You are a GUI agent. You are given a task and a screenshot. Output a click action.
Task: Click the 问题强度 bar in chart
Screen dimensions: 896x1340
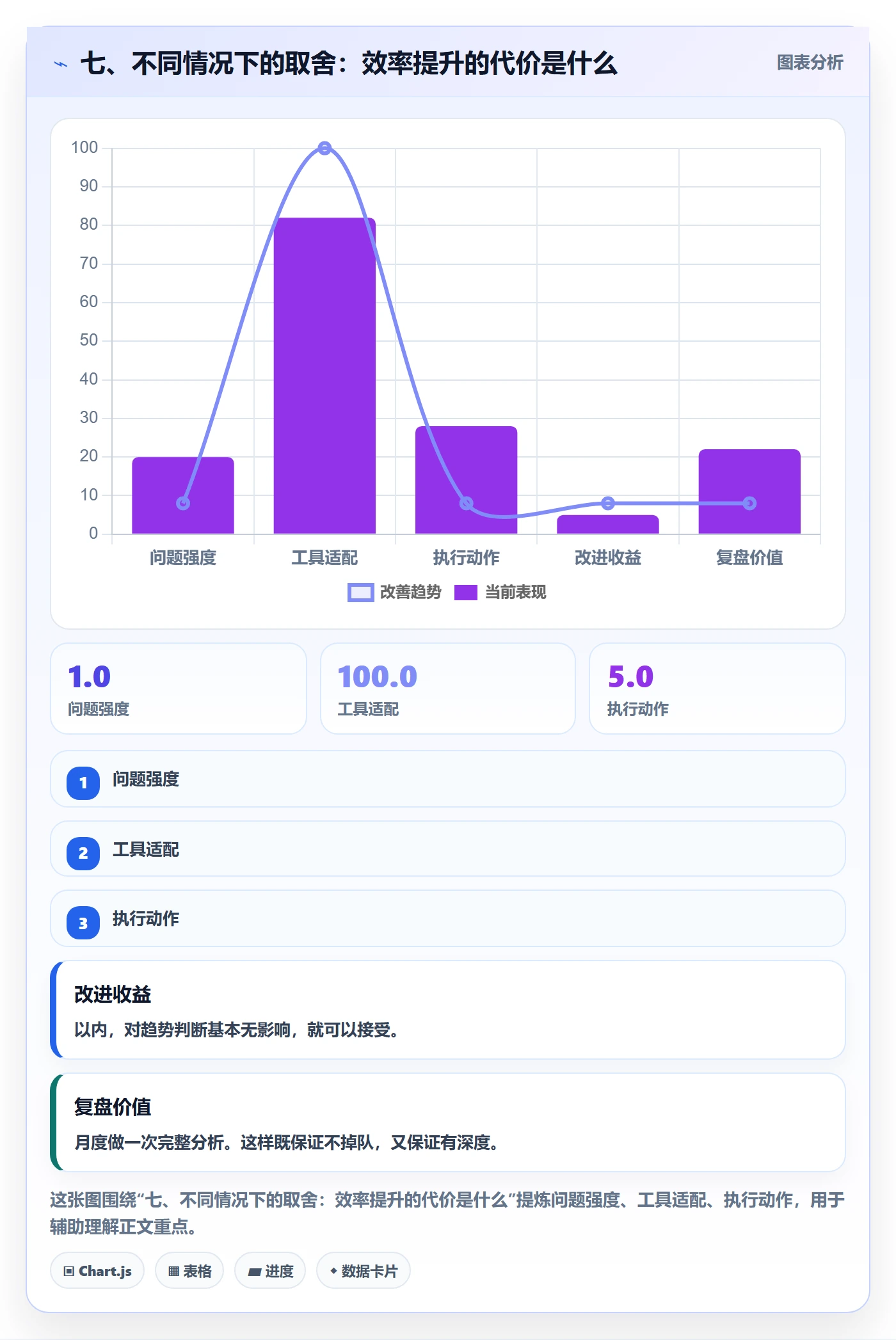point(183,495)
